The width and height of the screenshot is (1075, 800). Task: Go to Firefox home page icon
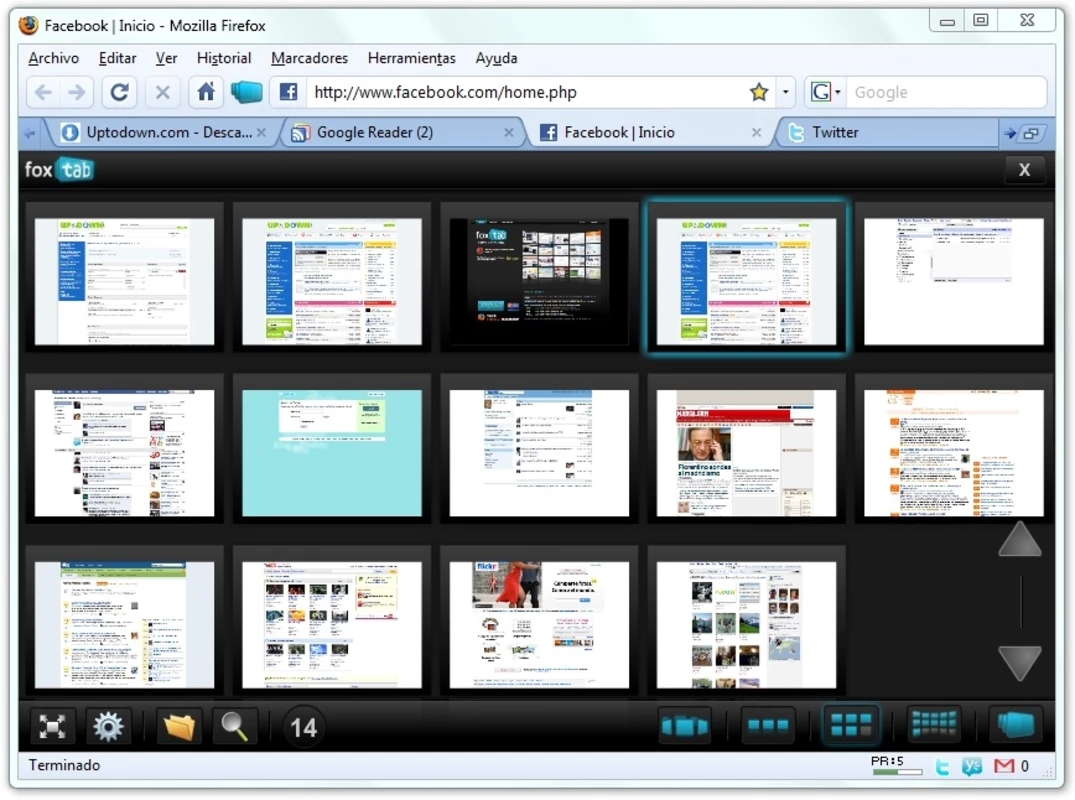206,92
